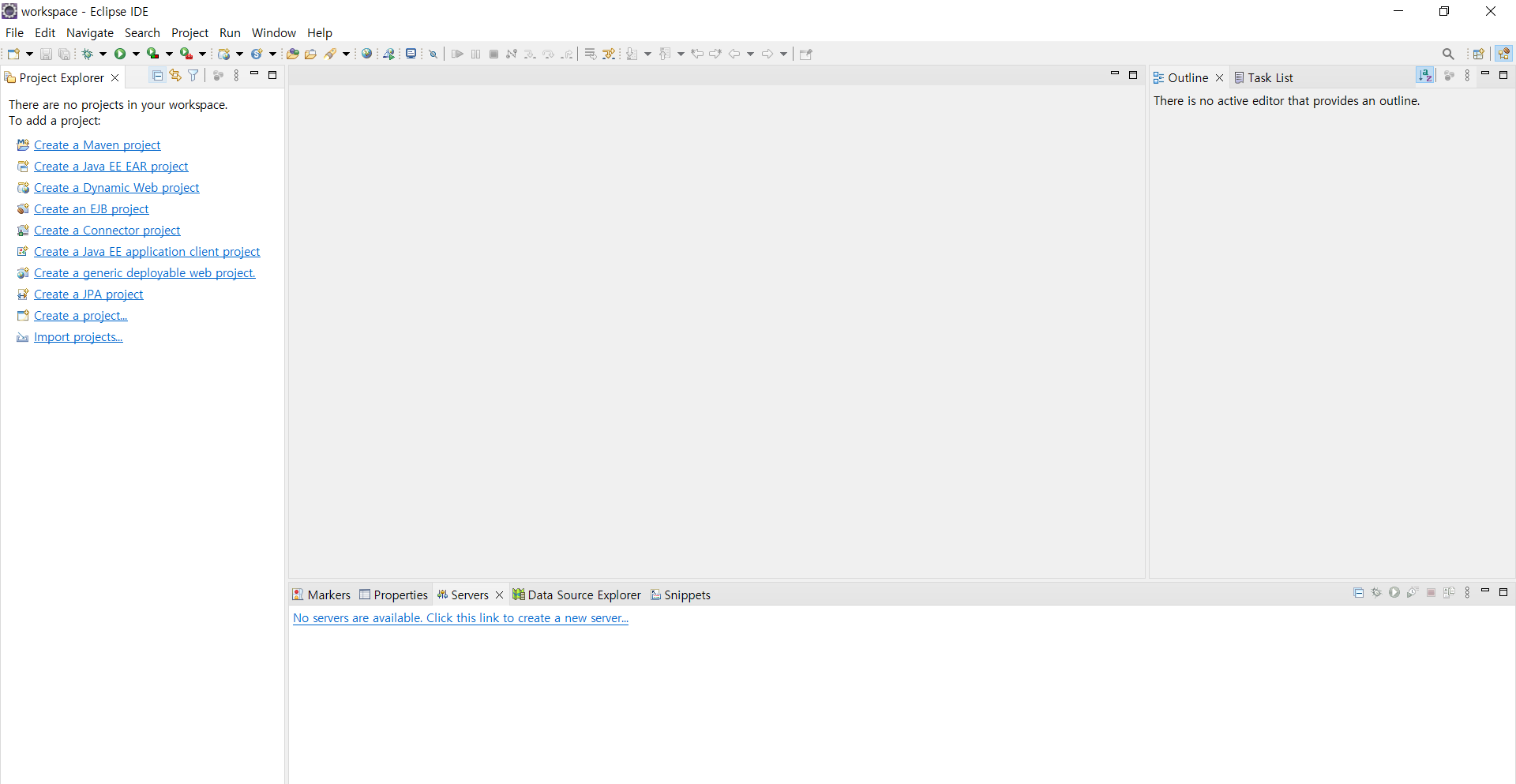Click the Terminate stop icon in main toolbar
The image size is (1516, 784).
coord(493,54)
